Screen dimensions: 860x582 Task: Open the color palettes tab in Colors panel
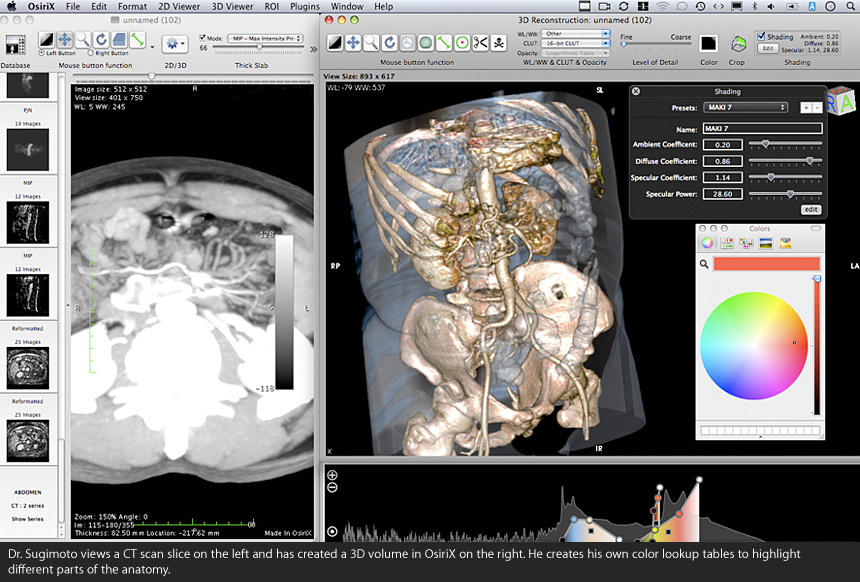click(746, 243)
